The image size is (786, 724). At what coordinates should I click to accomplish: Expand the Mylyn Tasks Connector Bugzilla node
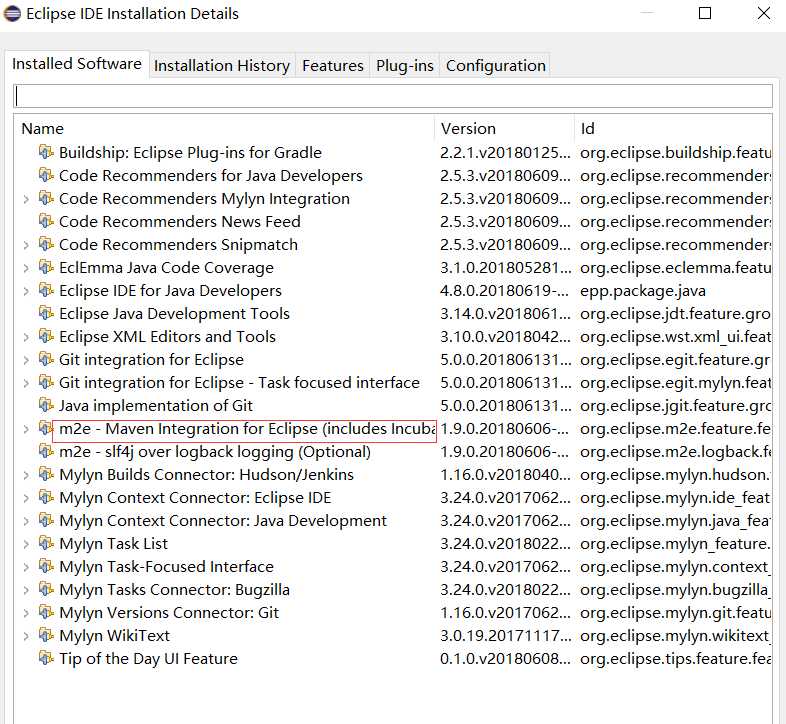26,590
